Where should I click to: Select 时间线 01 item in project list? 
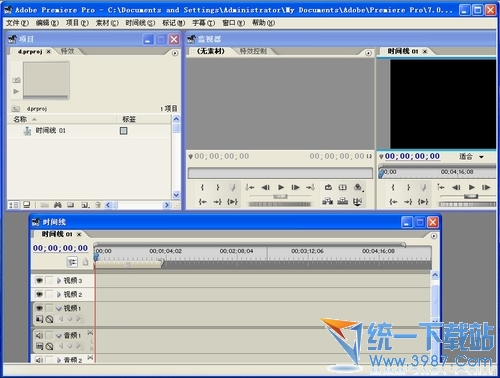pos(50,131)
